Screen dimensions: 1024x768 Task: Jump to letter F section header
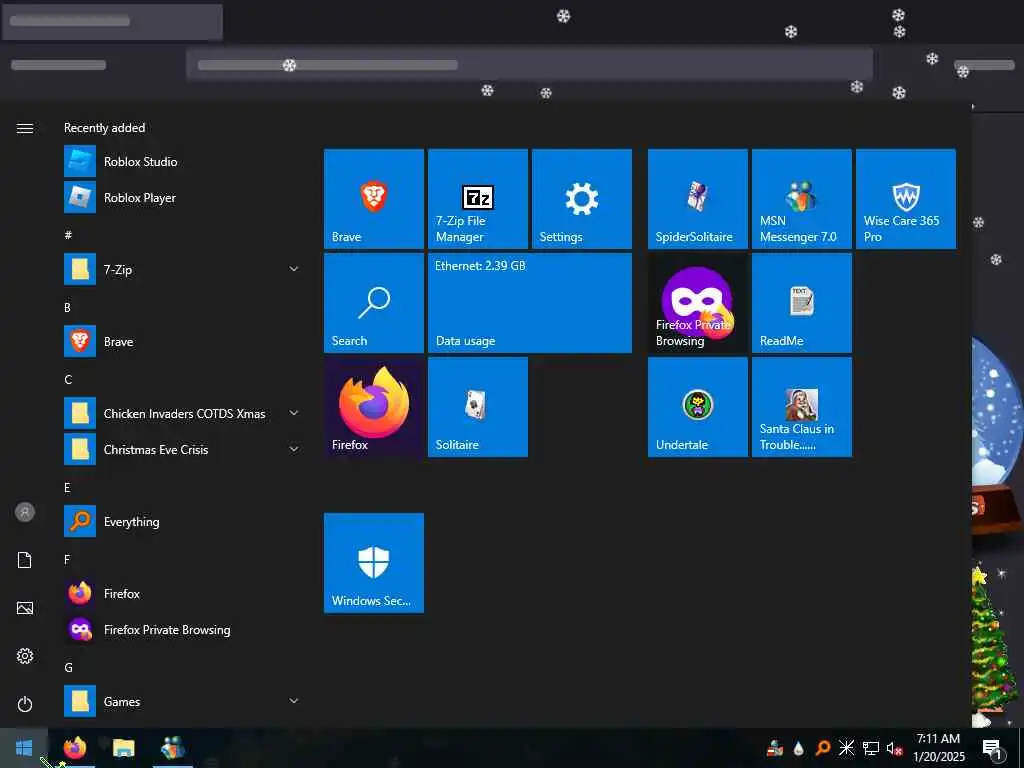[67, 560]
